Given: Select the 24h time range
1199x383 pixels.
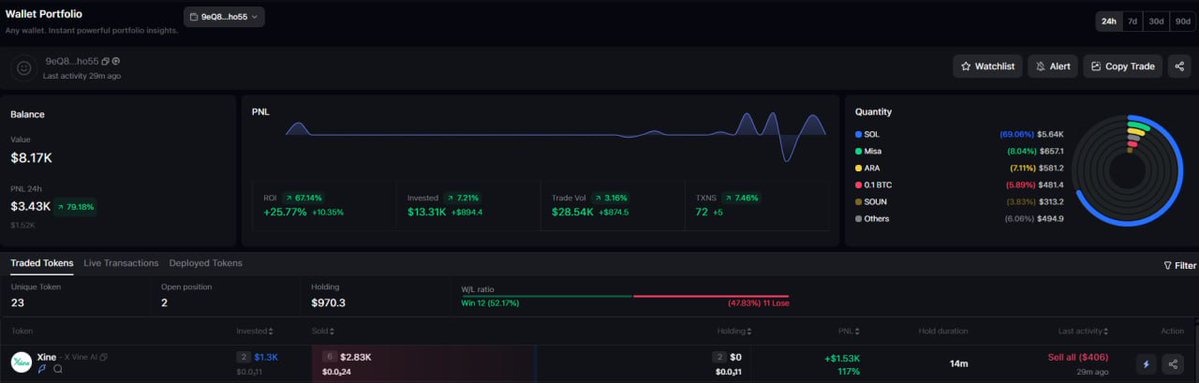Looking at the screenshot, I should tap(1109, 21).
